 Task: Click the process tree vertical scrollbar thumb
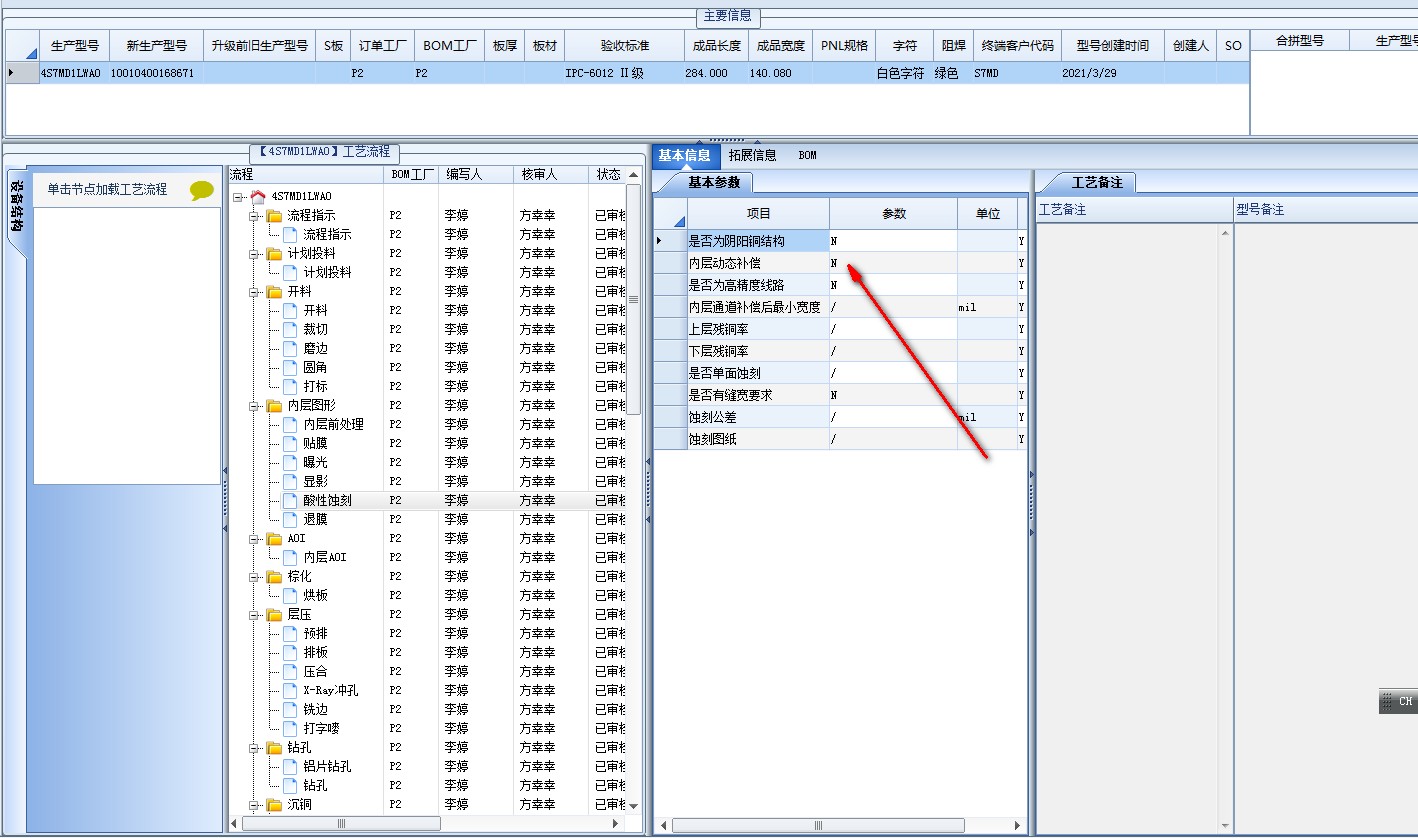click(x=633, y=299)
